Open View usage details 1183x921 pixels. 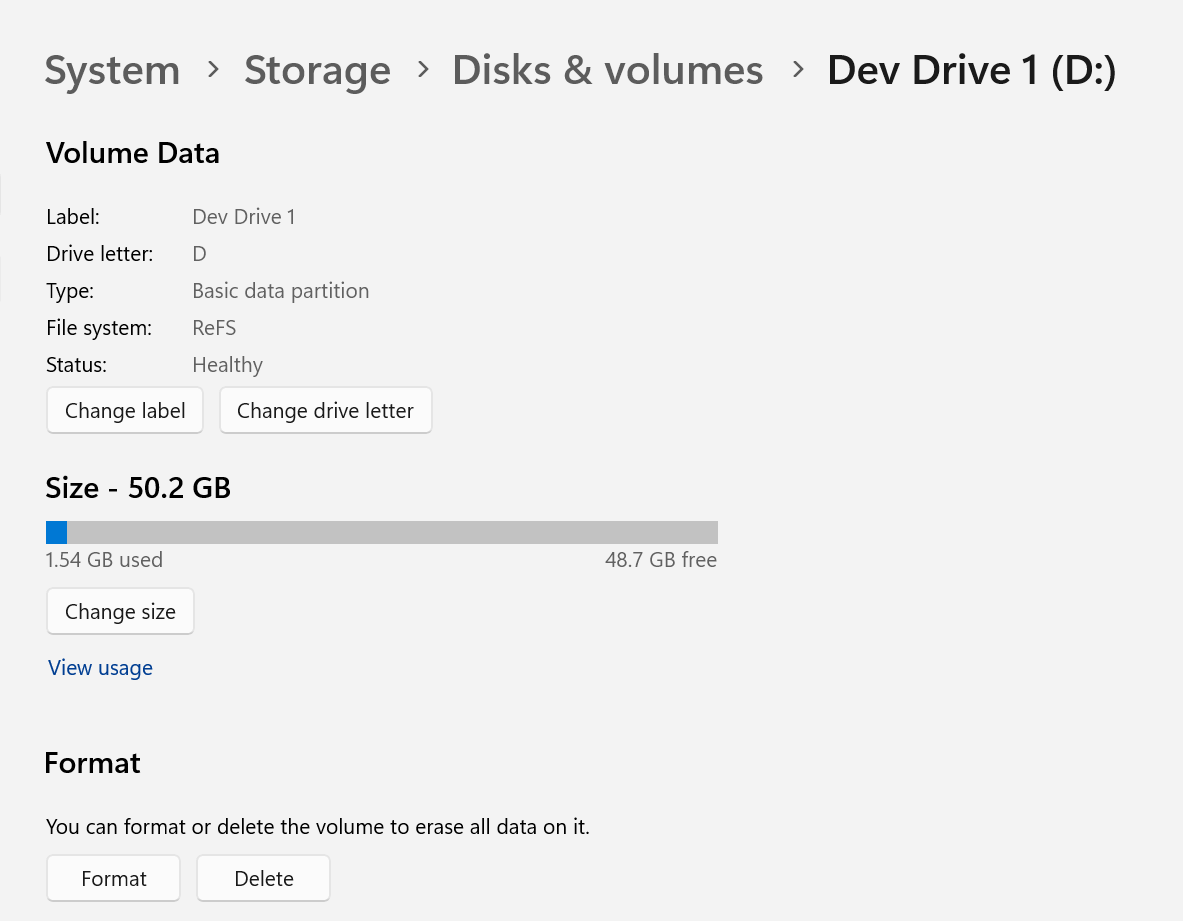click(100, 667)
